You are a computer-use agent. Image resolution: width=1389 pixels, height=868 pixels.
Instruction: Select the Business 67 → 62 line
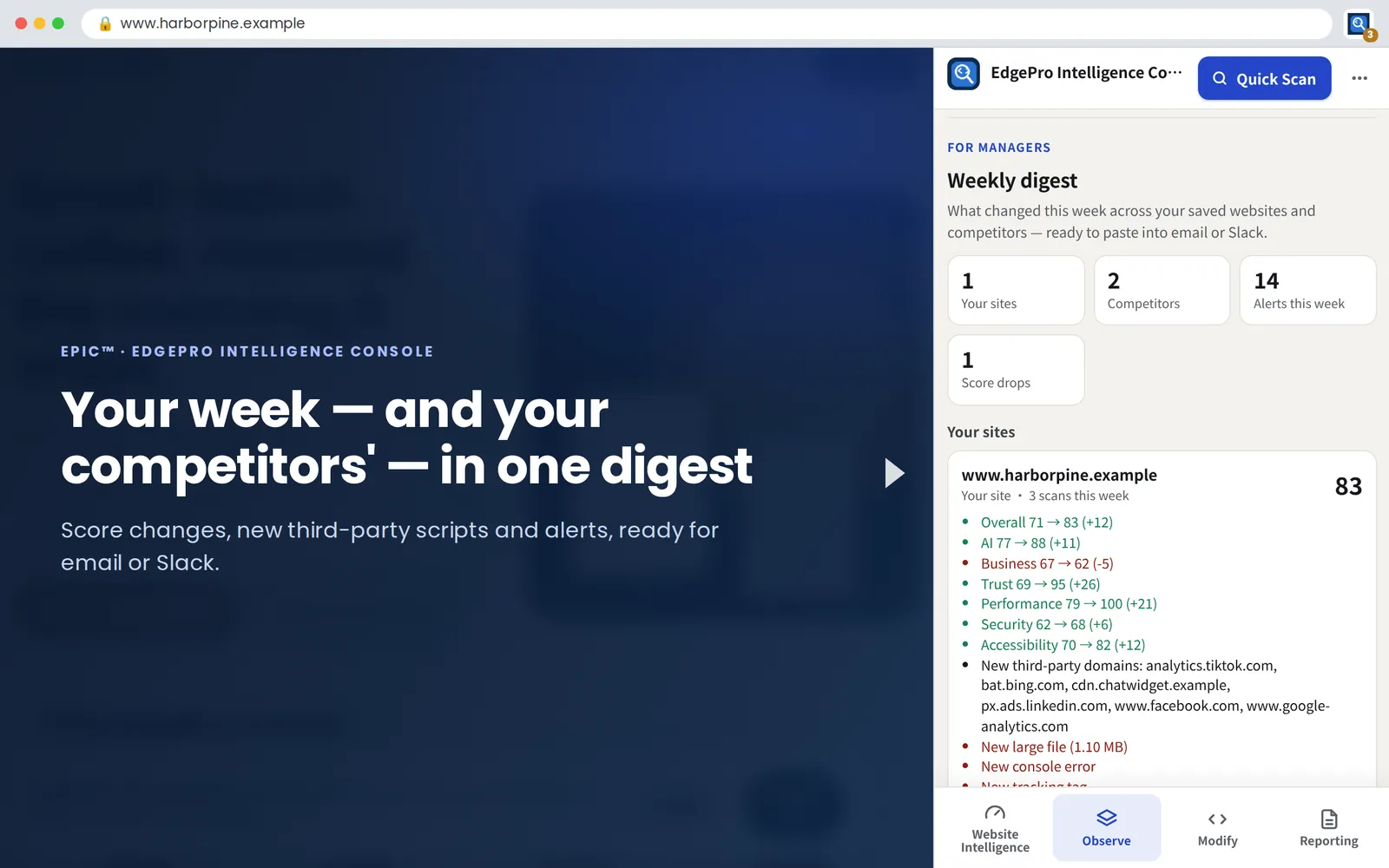1047,563
